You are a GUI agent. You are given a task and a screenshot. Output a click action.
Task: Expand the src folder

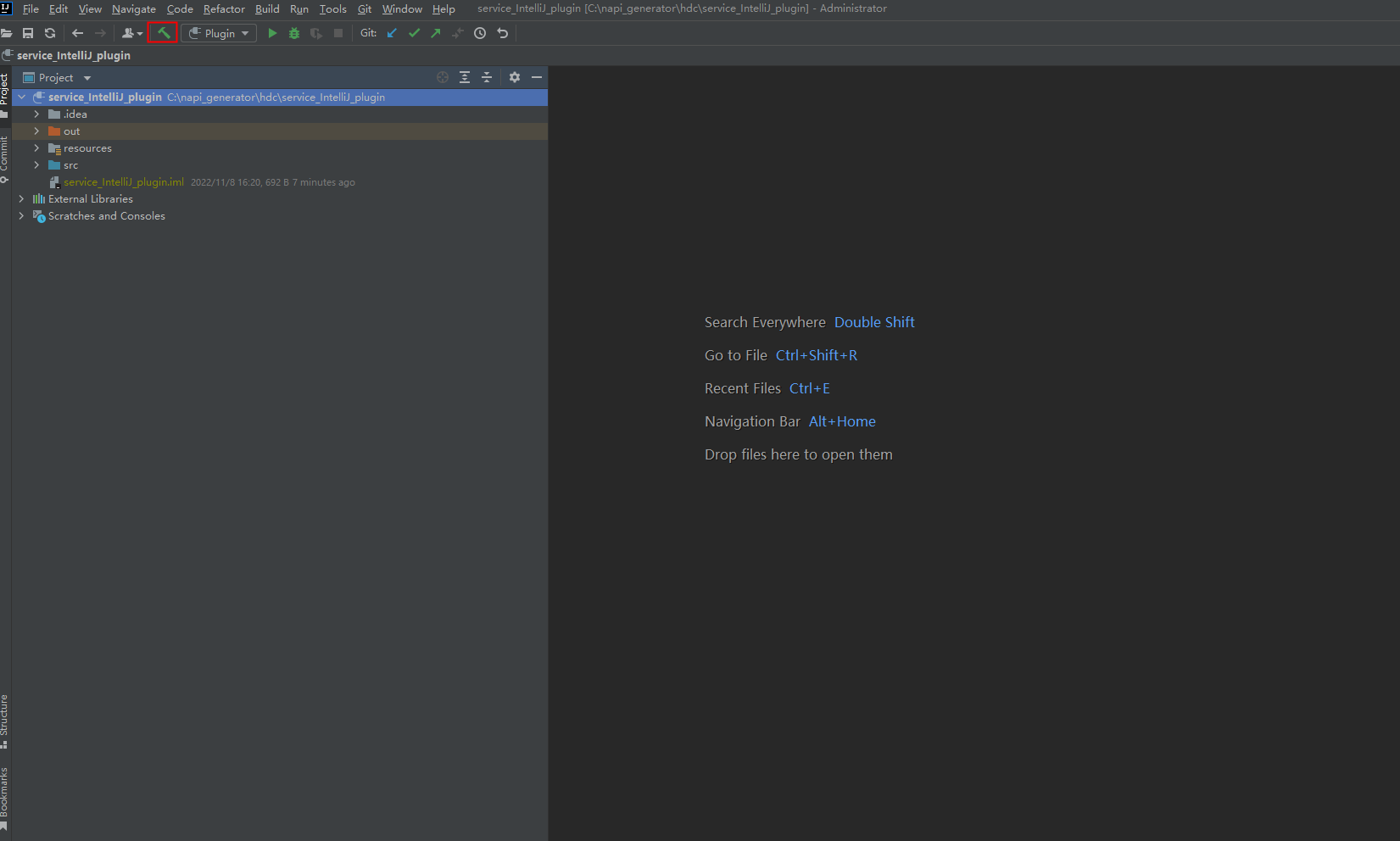(x=36, y=165)
